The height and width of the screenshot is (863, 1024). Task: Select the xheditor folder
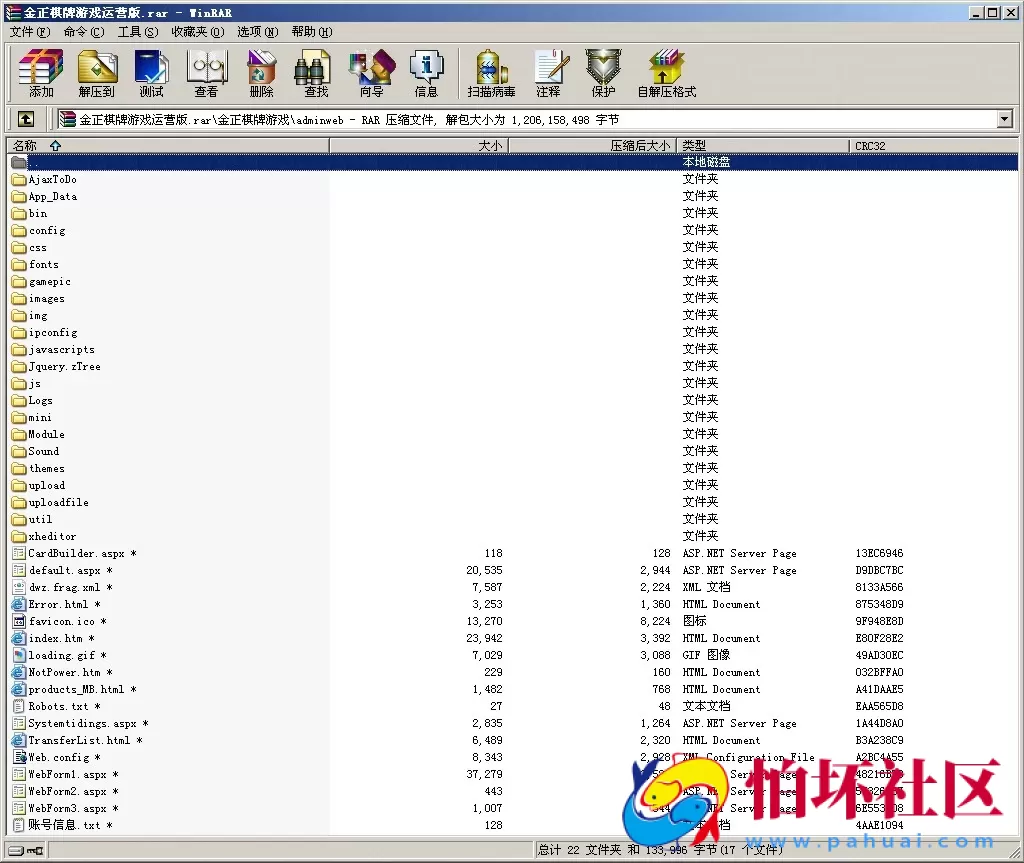[52, 536]
